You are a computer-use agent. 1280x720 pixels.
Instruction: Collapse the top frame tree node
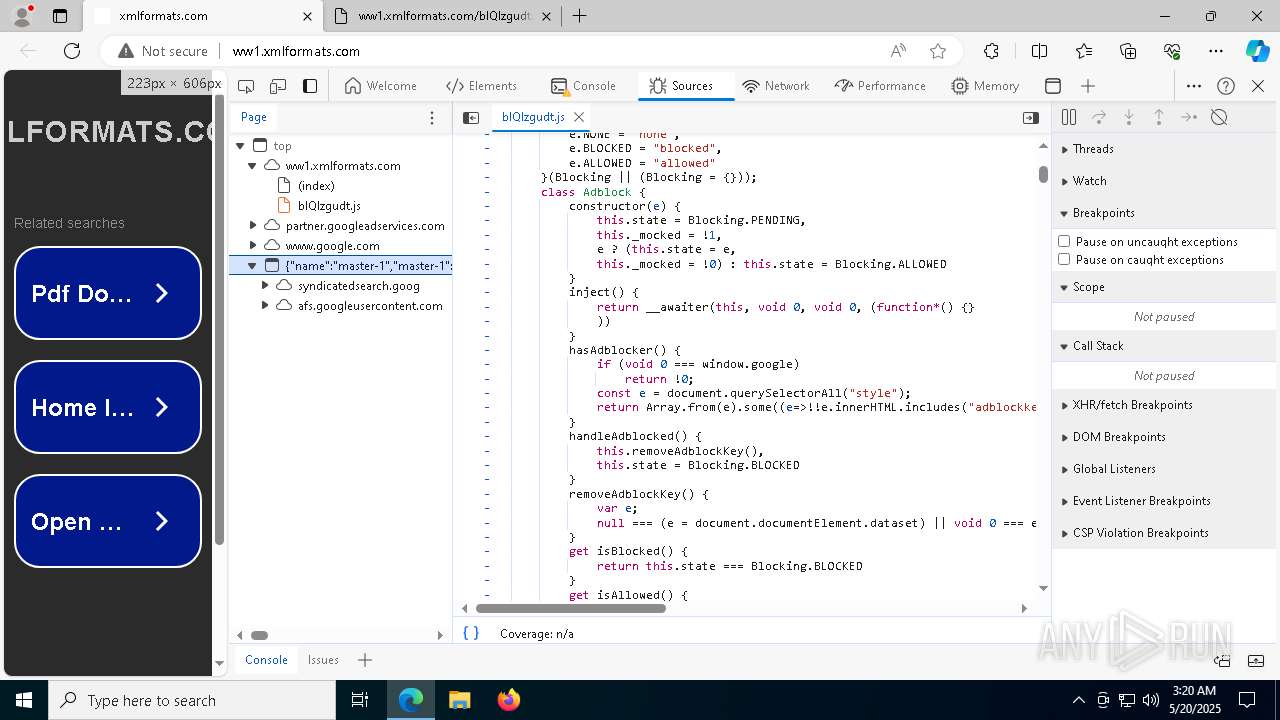pos(240,146)
